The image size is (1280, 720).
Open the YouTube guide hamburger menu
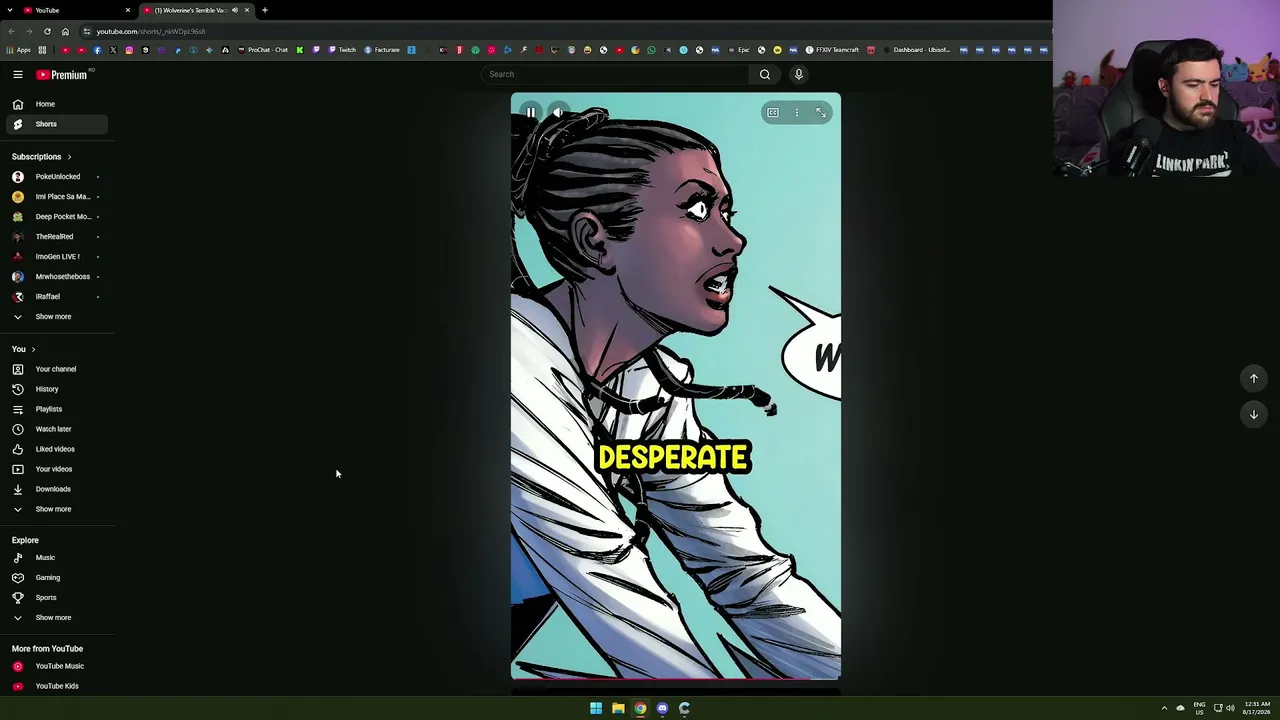tap(18, 74)
